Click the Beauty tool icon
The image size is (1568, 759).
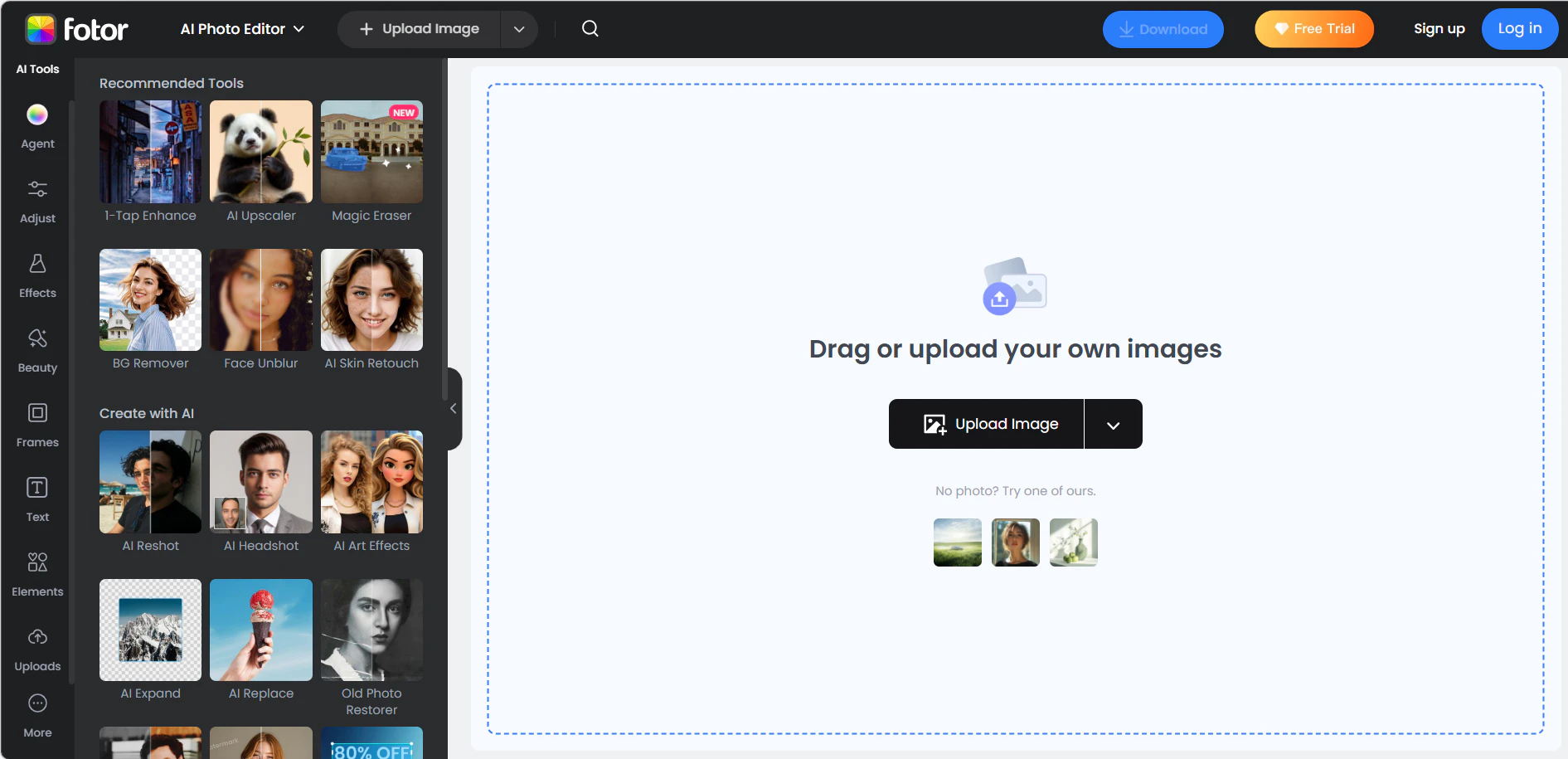(x=37, y=339)
